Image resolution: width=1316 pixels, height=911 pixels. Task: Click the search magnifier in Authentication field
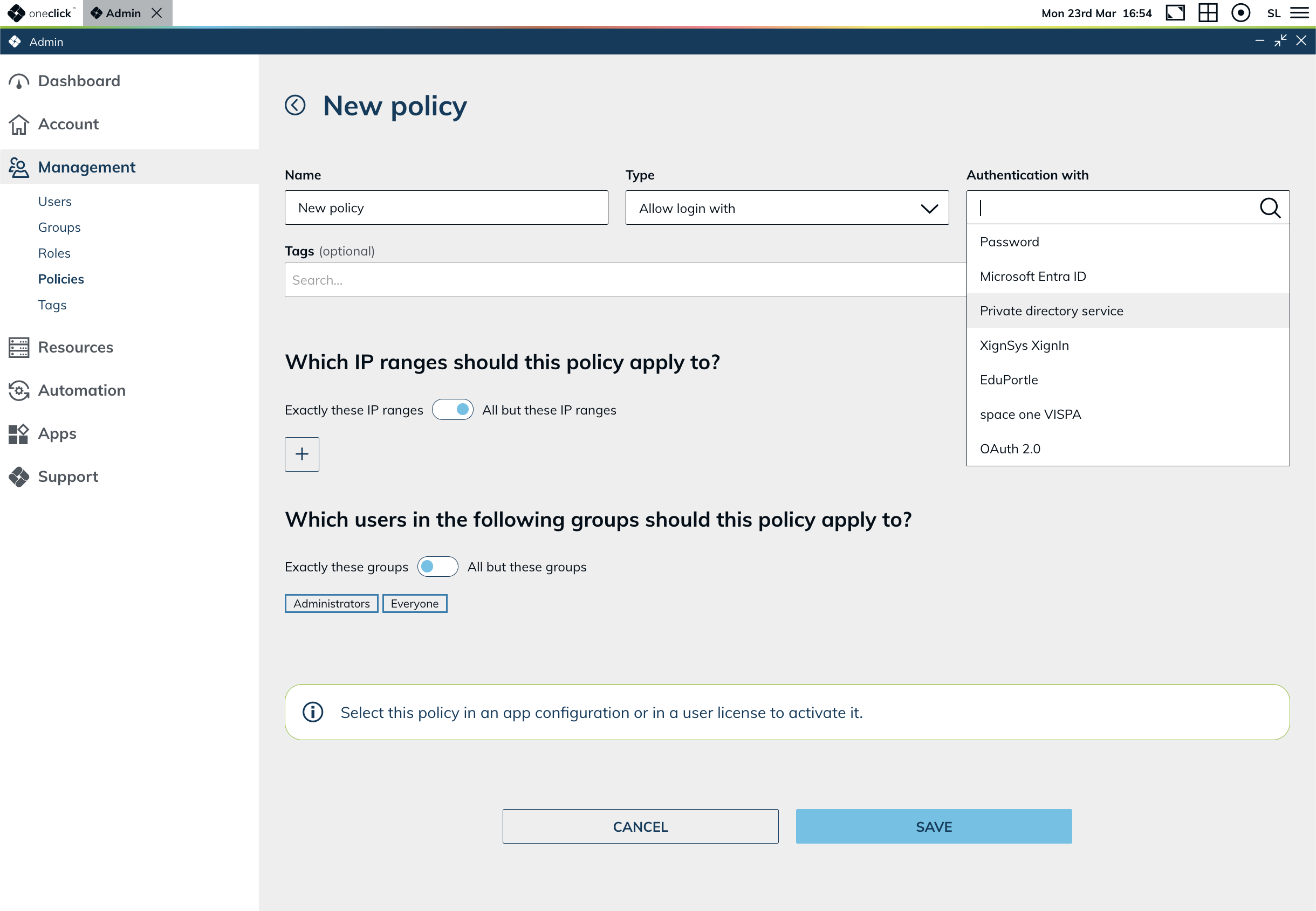point(1269,208)
